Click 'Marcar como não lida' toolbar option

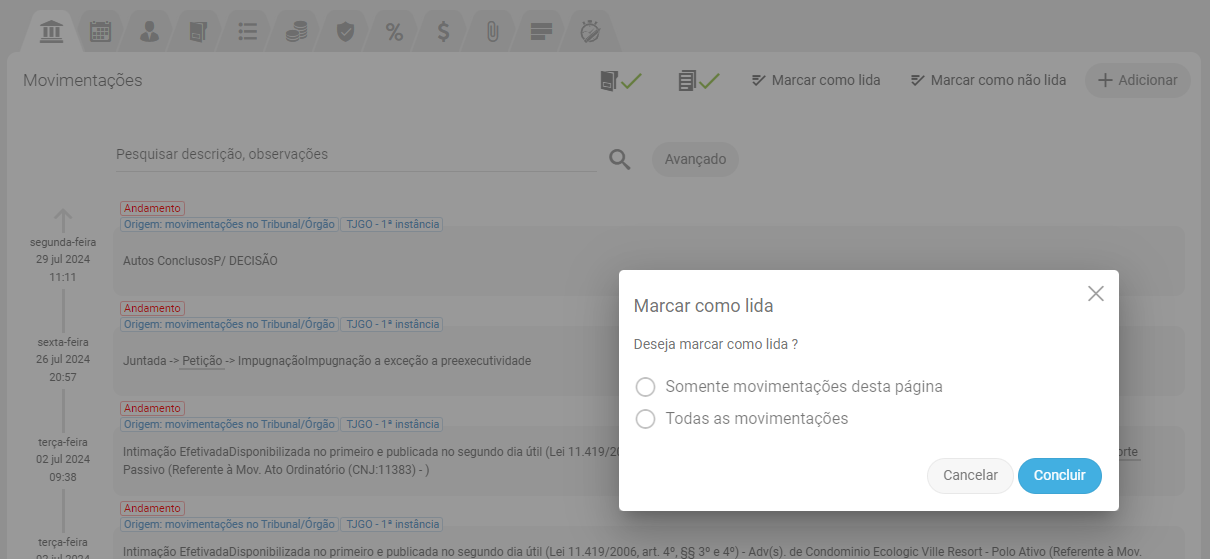click(x=988, y=80)
